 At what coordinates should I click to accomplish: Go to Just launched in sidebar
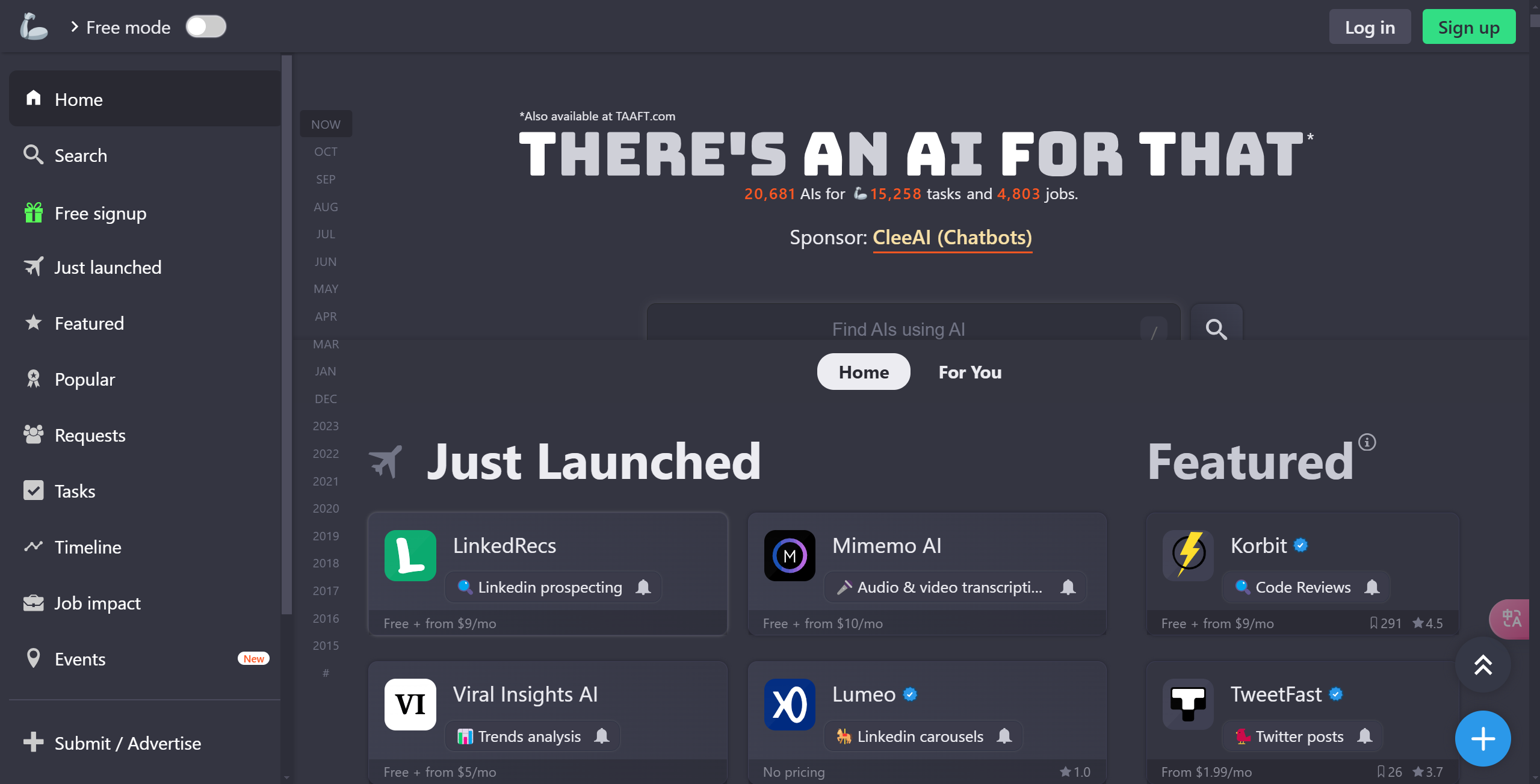[x=144, y=267]
